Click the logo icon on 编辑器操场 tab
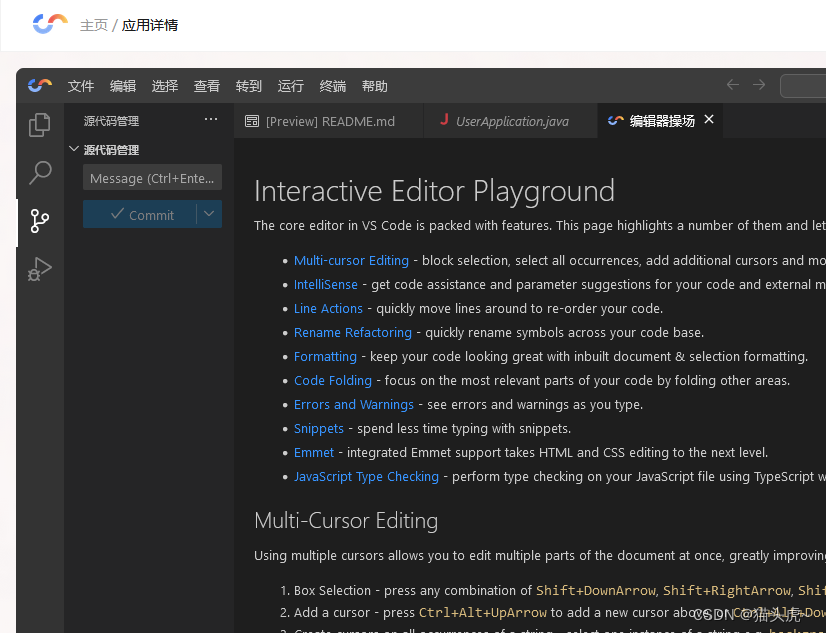The image size is (826, 633). point(616,121)
